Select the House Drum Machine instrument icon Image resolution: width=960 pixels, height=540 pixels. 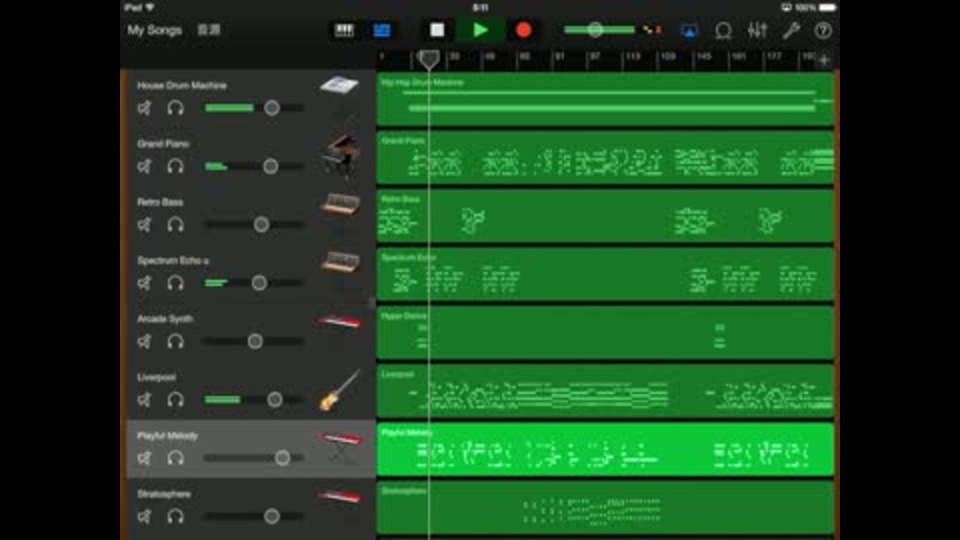click(339, 86)
